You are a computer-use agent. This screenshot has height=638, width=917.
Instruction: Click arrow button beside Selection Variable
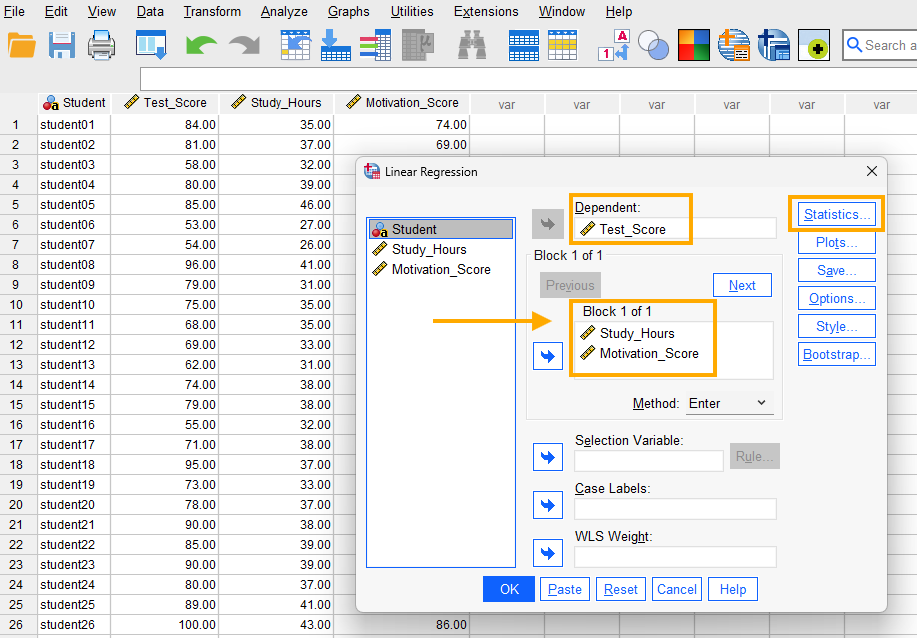tap(547, 457)
